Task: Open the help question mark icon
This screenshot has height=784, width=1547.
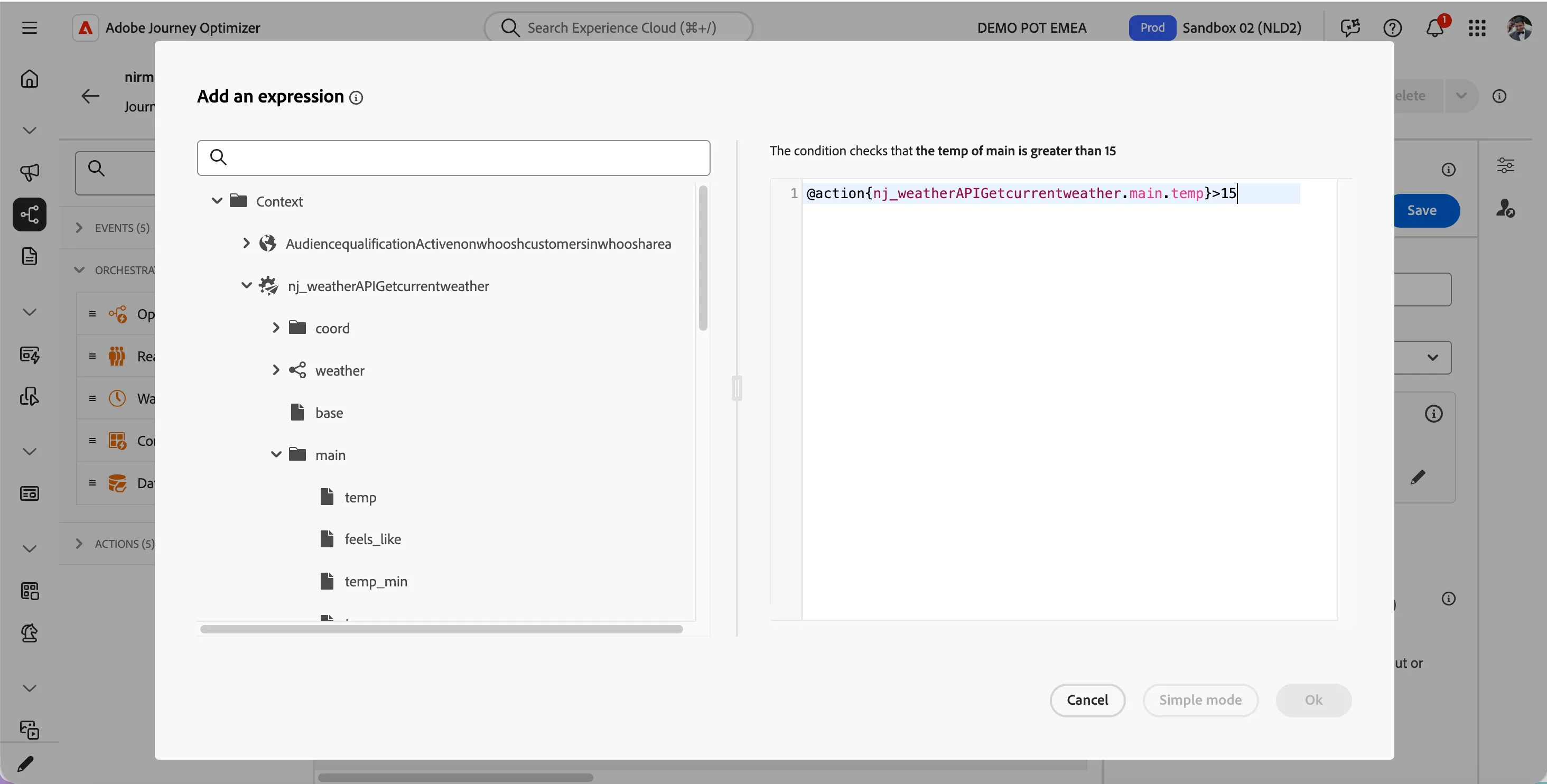Action: pos(1392,27)
